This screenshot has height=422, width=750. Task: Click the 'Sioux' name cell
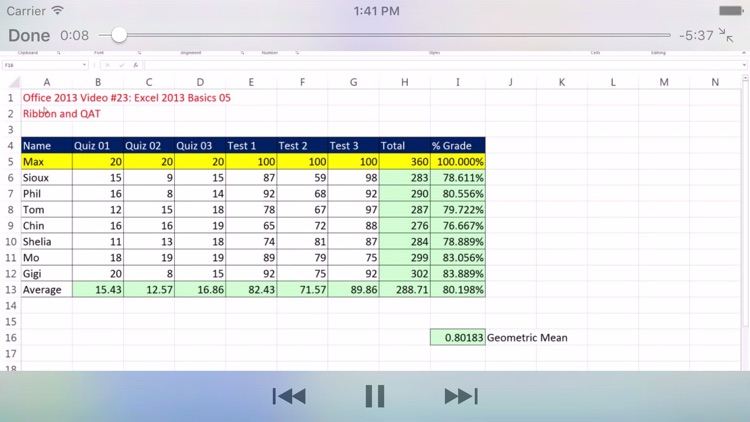(x=46, y=178)
